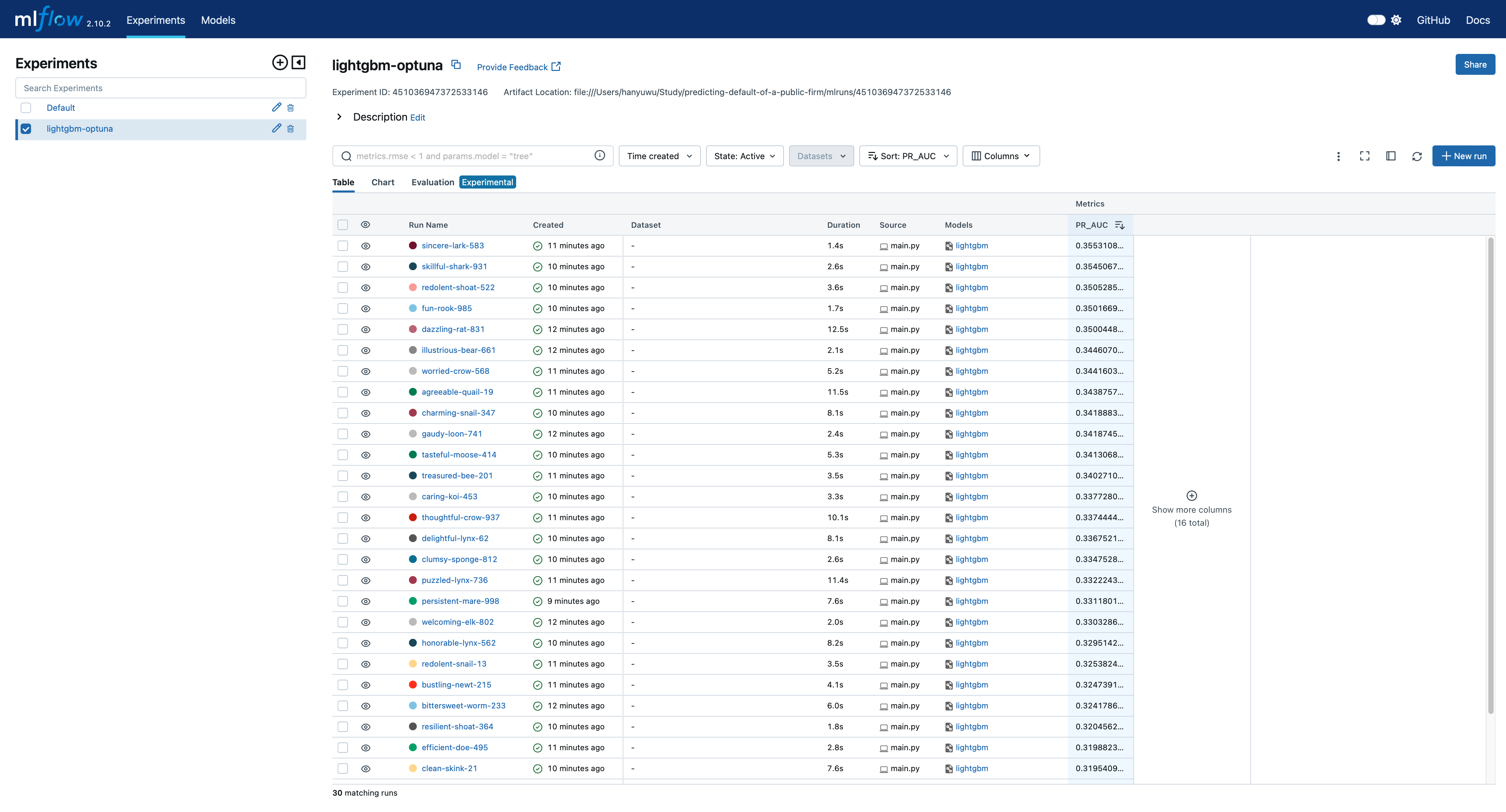Expand the Description section
1506x812 pixels.
pyautogui.click(x=339, y=117)
